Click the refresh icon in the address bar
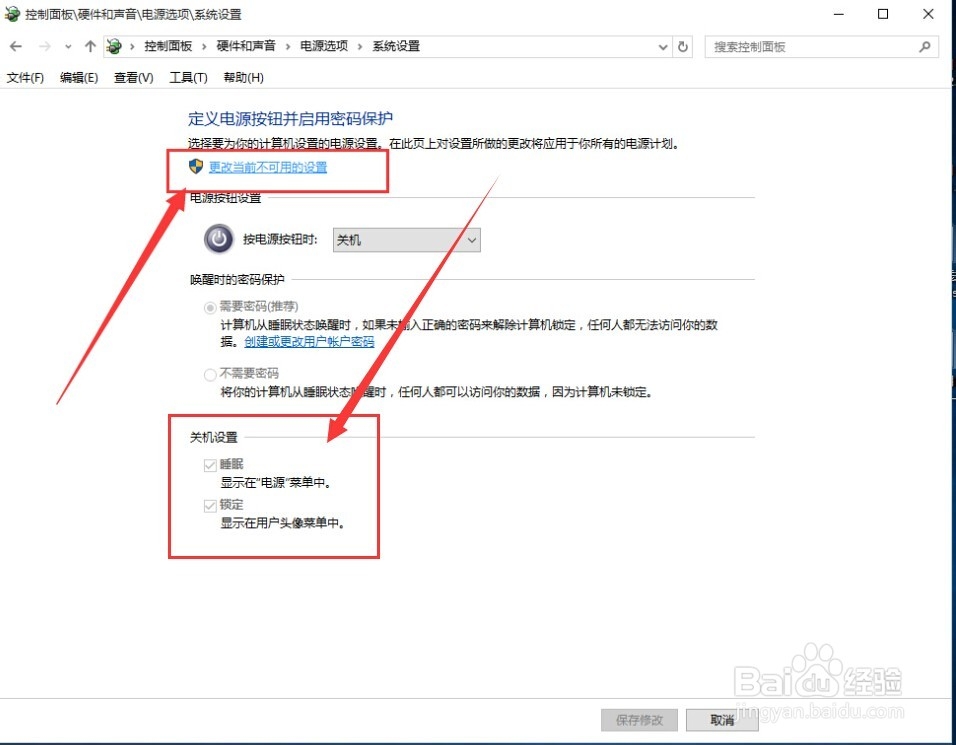The image size is (956, 745). pos(681,46)
